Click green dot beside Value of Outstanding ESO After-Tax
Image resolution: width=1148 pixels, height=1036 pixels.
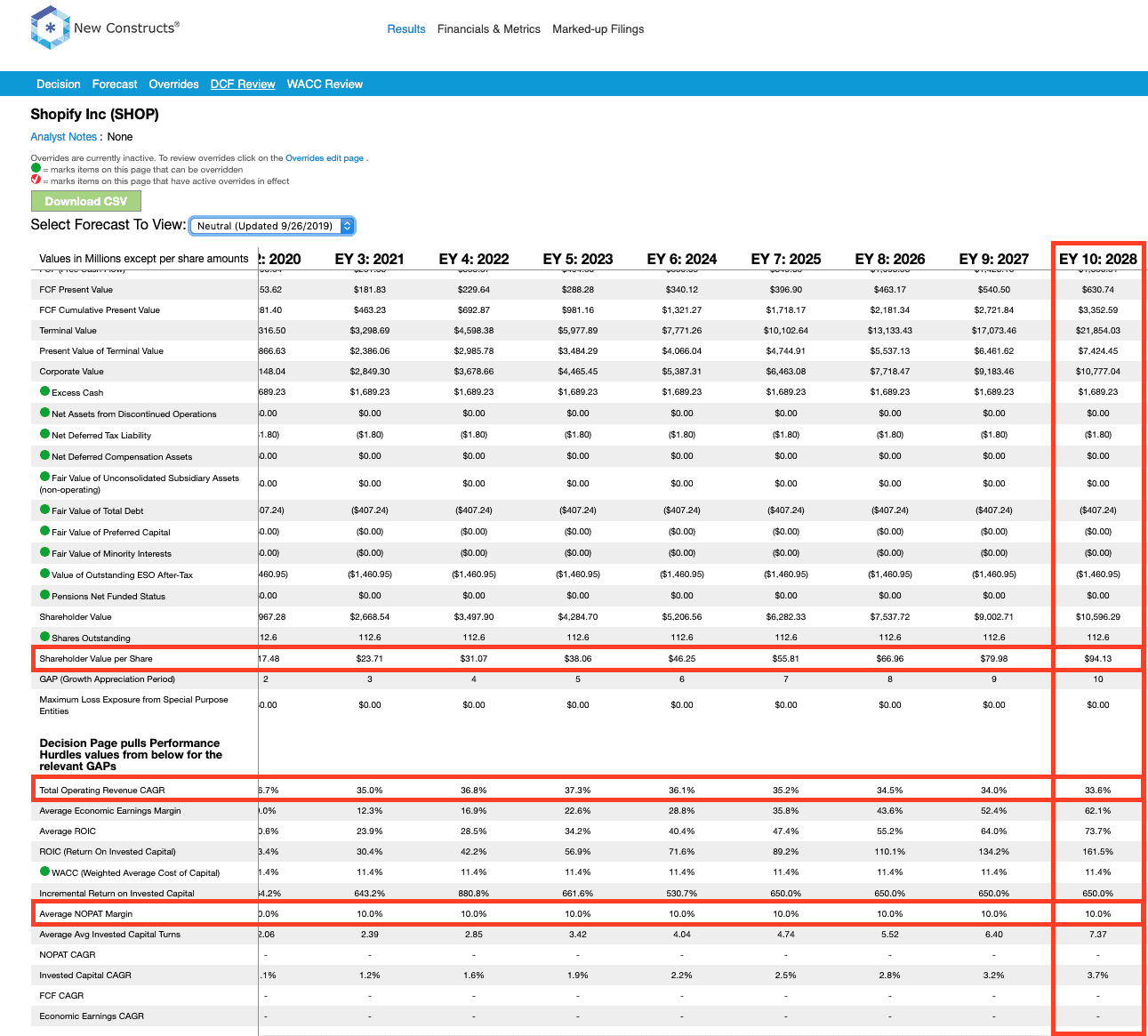click(x=44, y=574)
